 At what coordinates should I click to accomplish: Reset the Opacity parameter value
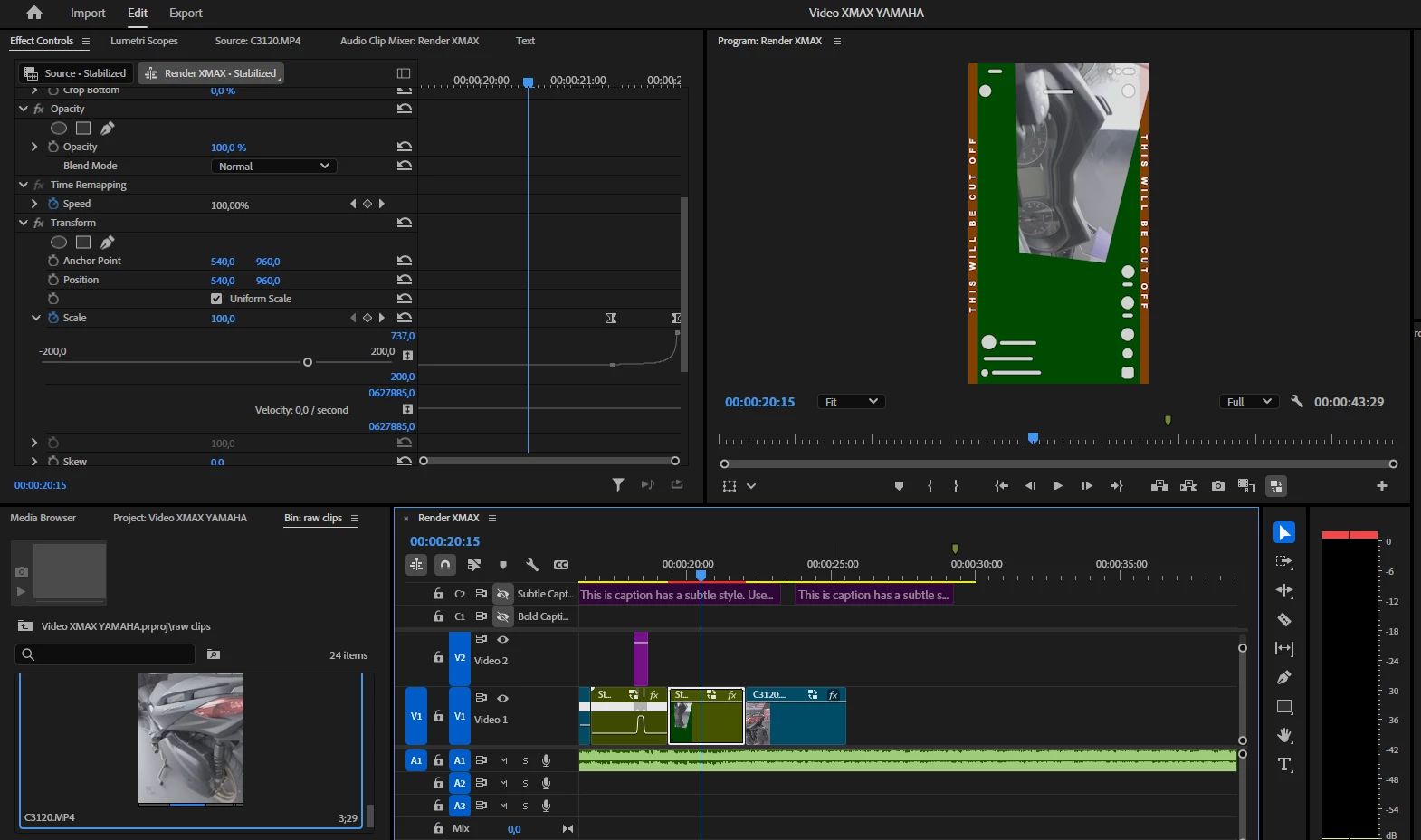tap(405, 147)
